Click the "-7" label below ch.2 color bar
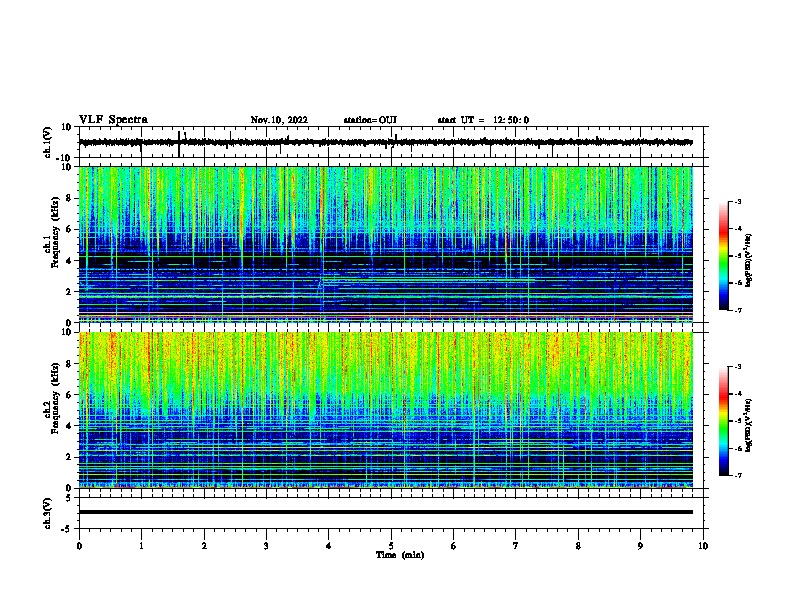Image resolution: width=792 pixels, height=612 pixels. (737, 475)
